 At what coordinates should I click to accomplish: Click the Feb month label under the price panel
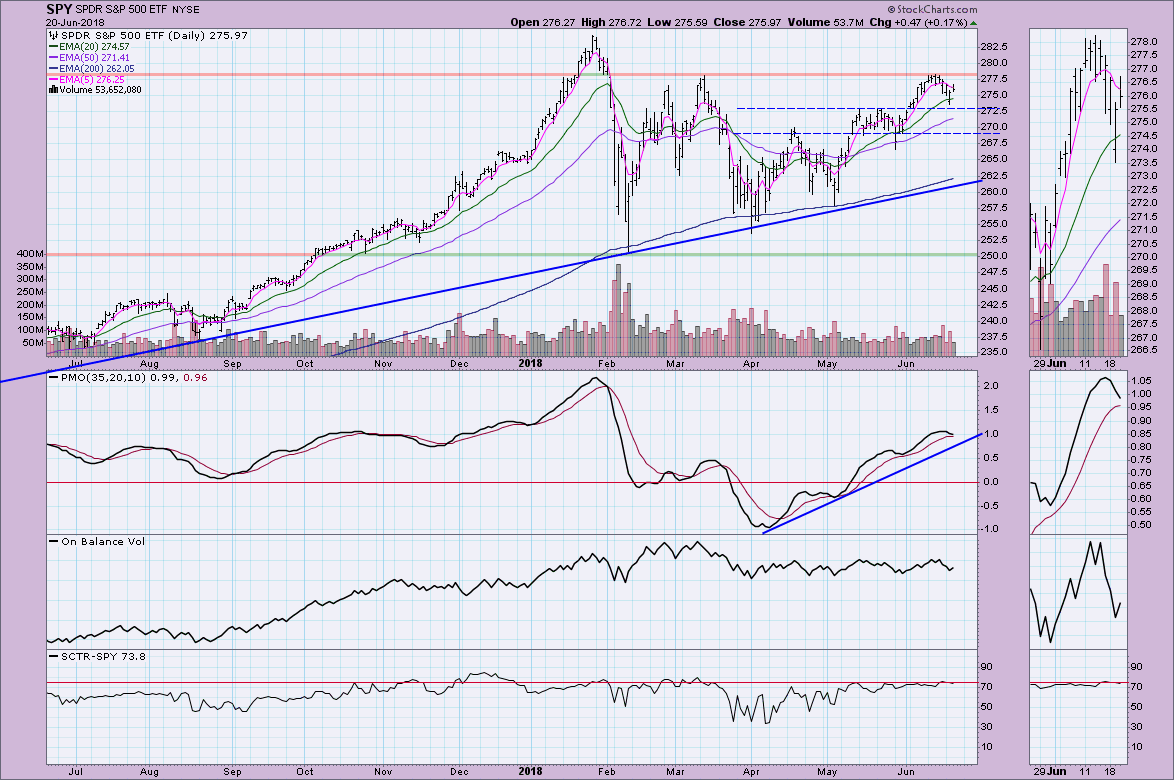tap(606, 364)
